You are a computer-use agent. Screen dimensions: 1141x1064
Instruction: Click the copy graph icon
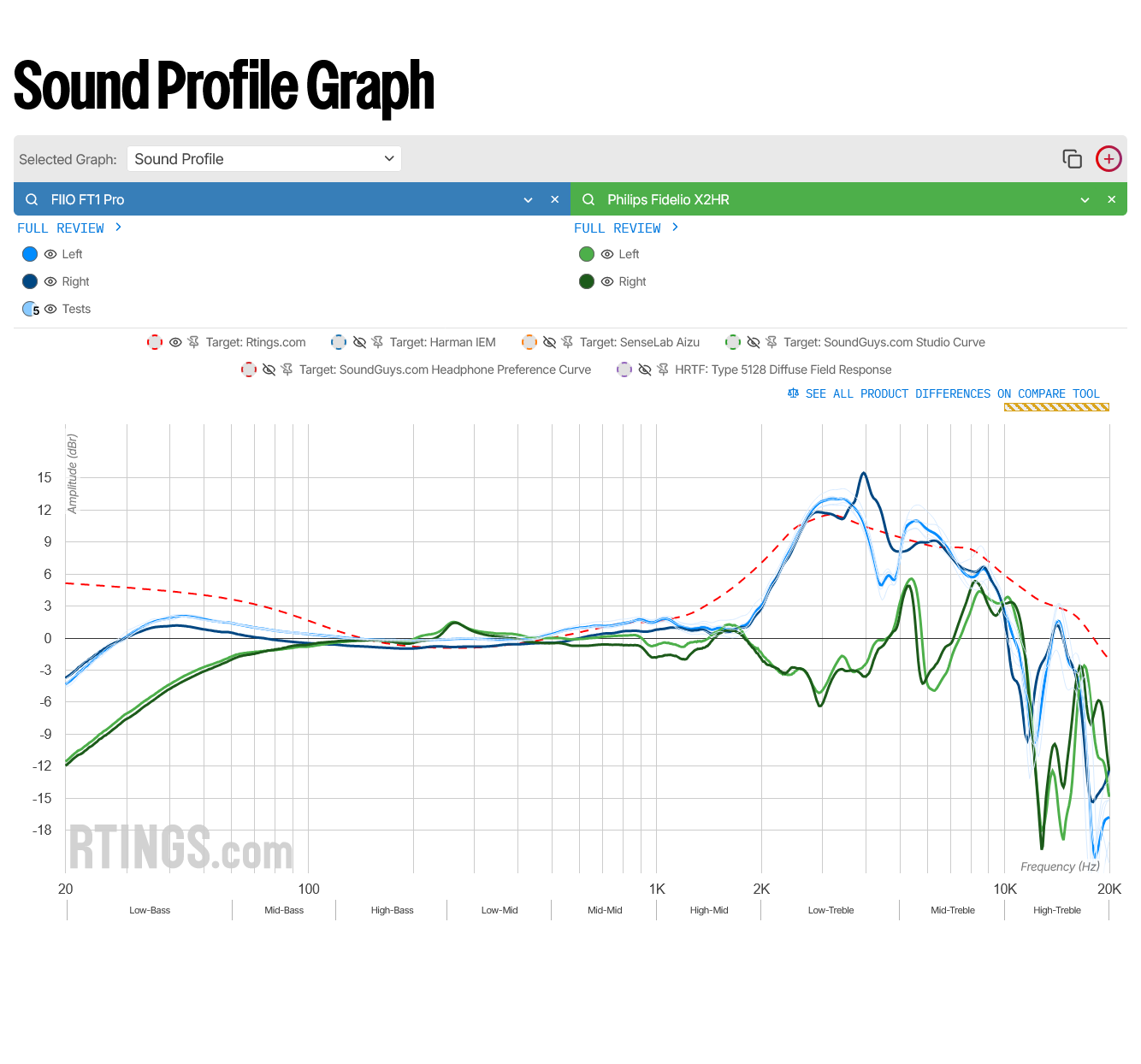1072,159
